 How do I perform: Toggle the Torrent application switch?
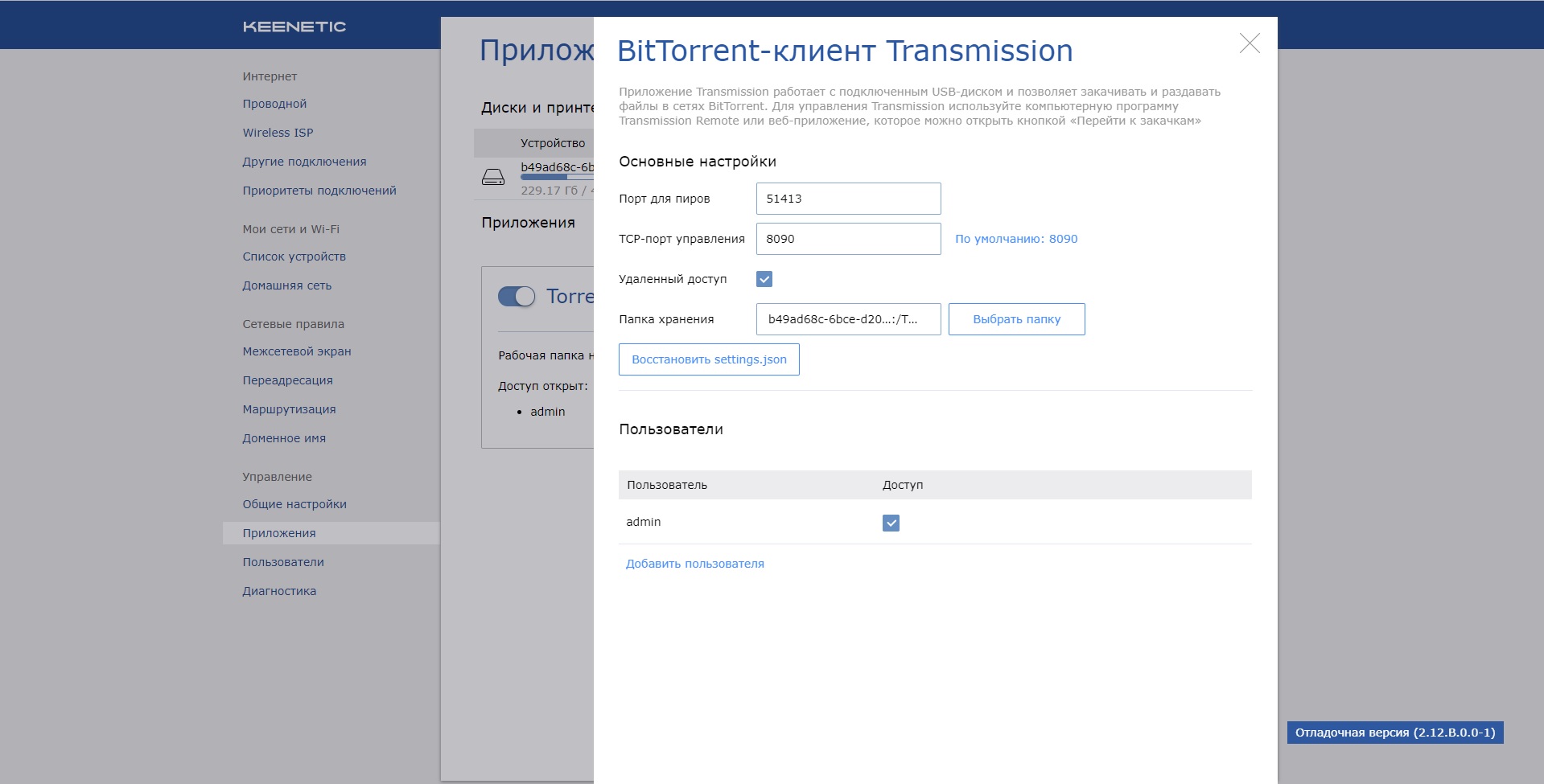coord(517,297)
